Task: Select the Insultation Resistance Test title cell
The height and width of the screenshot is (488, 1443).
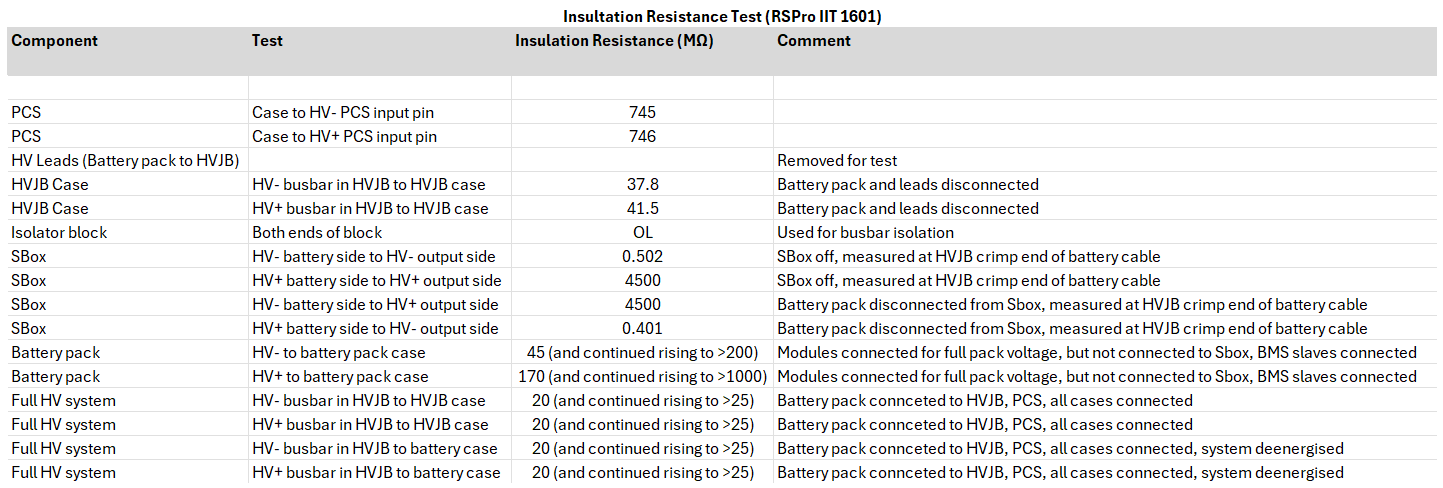Action: pyautogui.click(x=721, y=16)
